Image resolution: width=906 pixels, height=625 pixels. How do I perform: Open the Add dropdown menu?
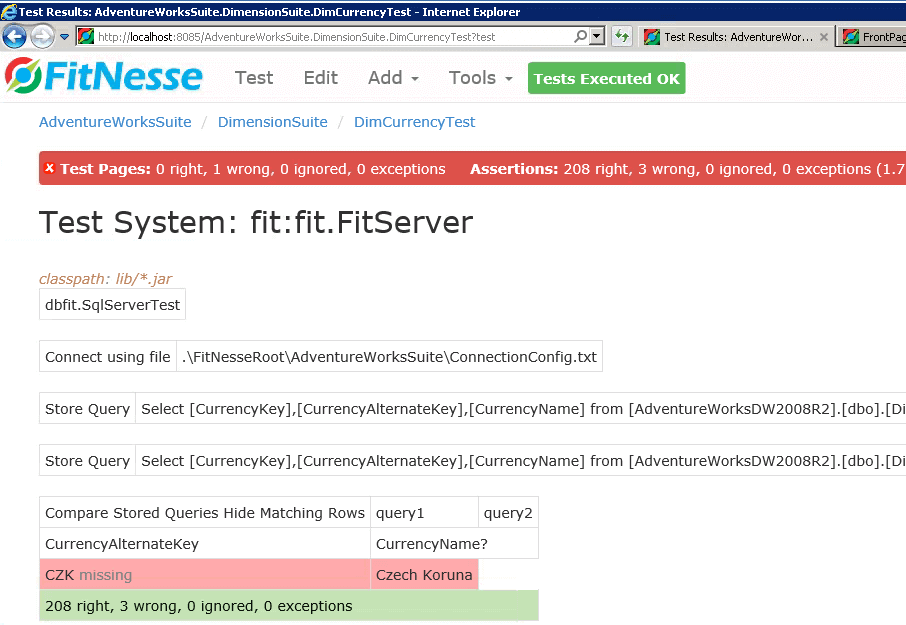393,77
